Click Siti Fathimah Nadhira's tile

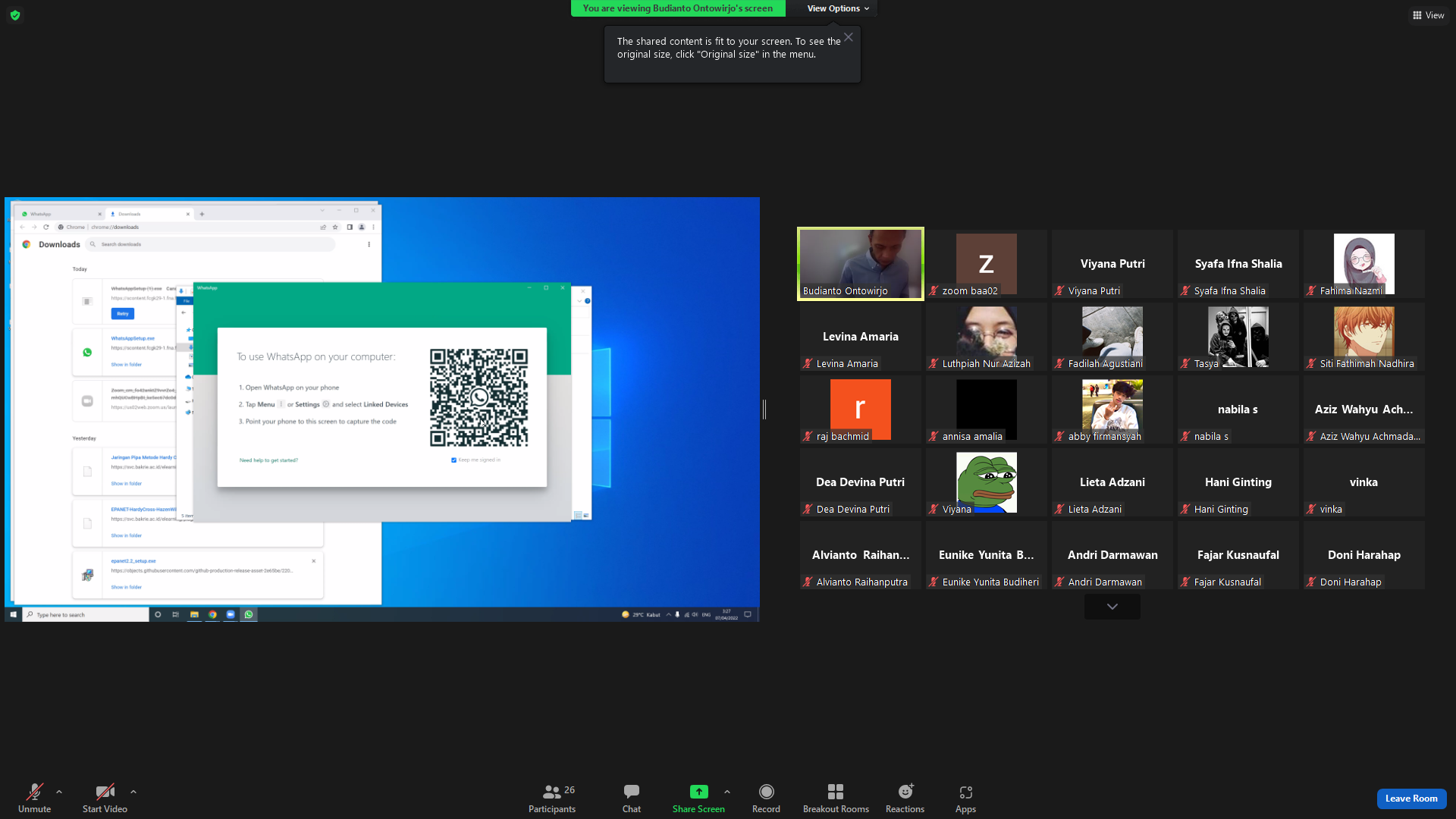1364,337
